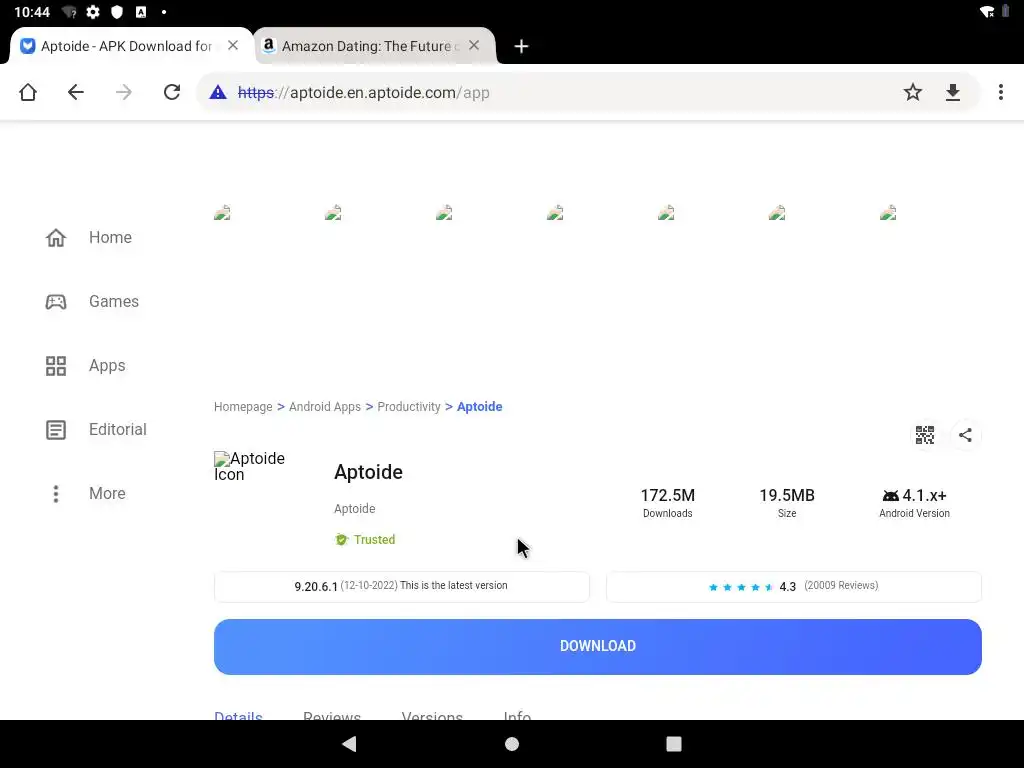
Task: Click the browser back arrow
Action: point(76,92)
